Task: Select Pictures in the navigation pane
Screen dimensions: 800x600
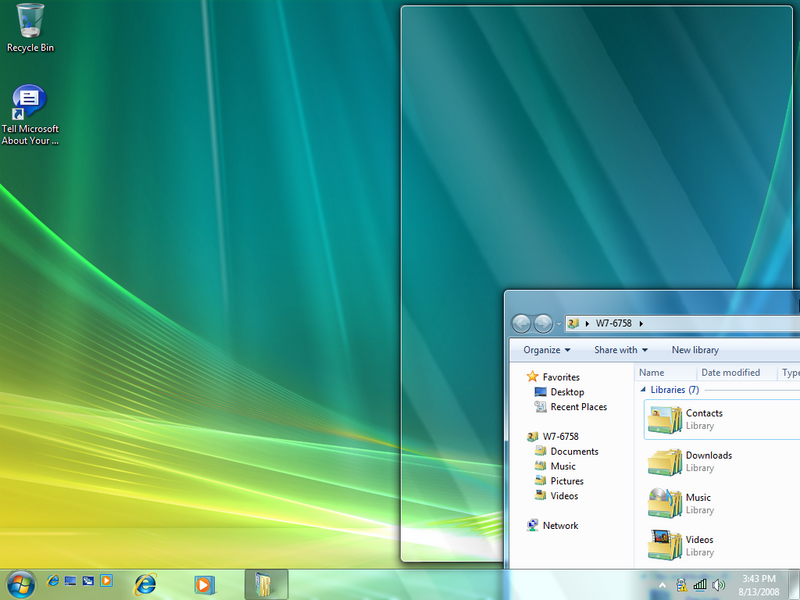Action: [x=566, y=481]
